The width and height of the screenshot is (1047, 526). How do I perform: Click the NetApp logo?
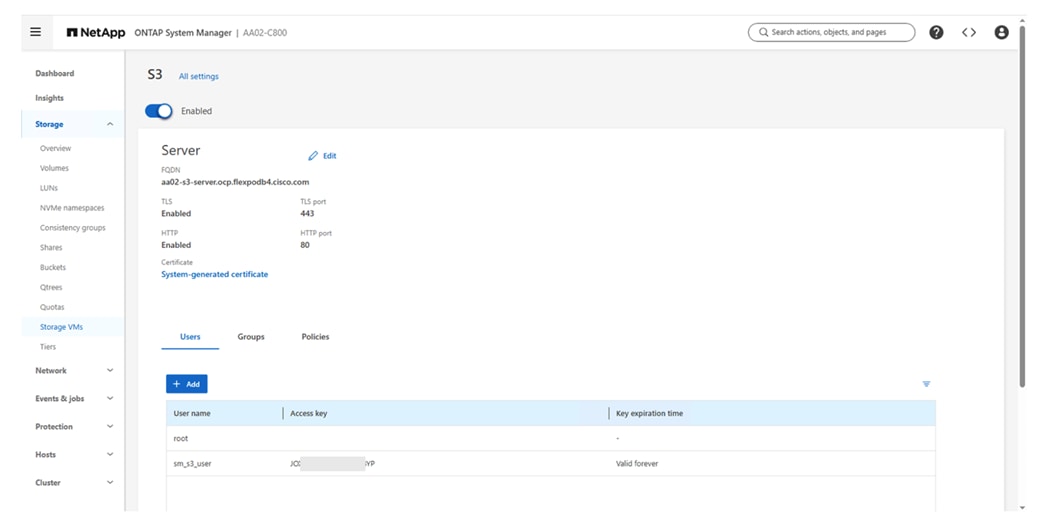(x=95, y=33)
